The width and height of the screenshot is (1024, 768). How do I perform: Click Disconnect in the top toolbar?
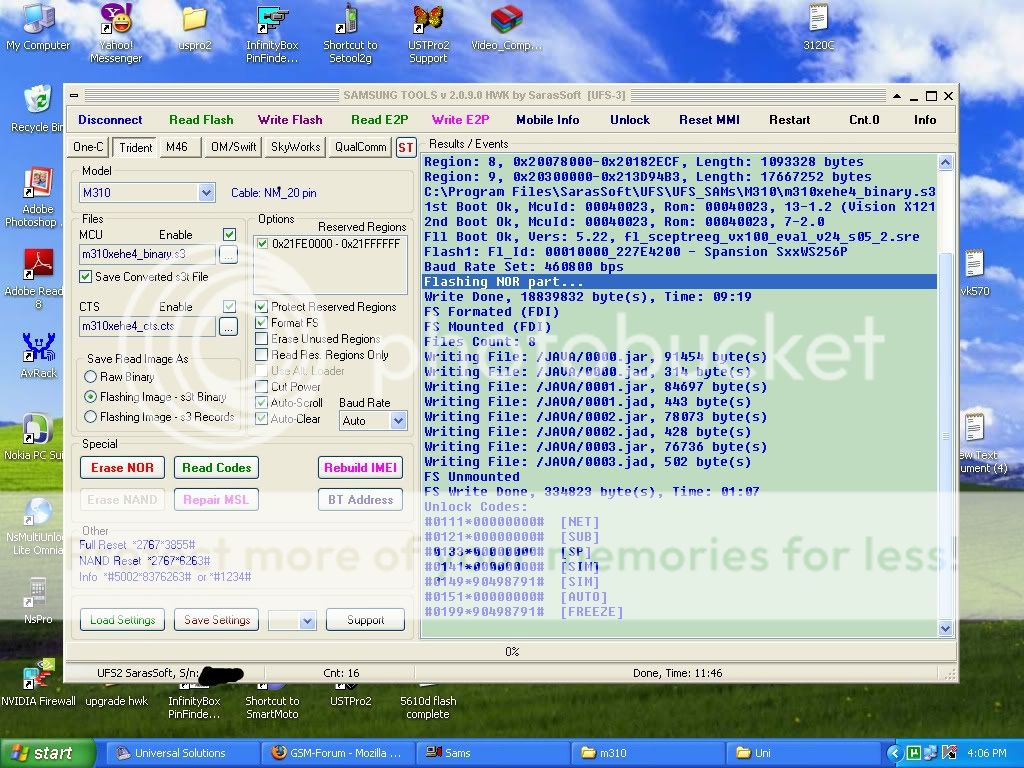tap(110, 120)
